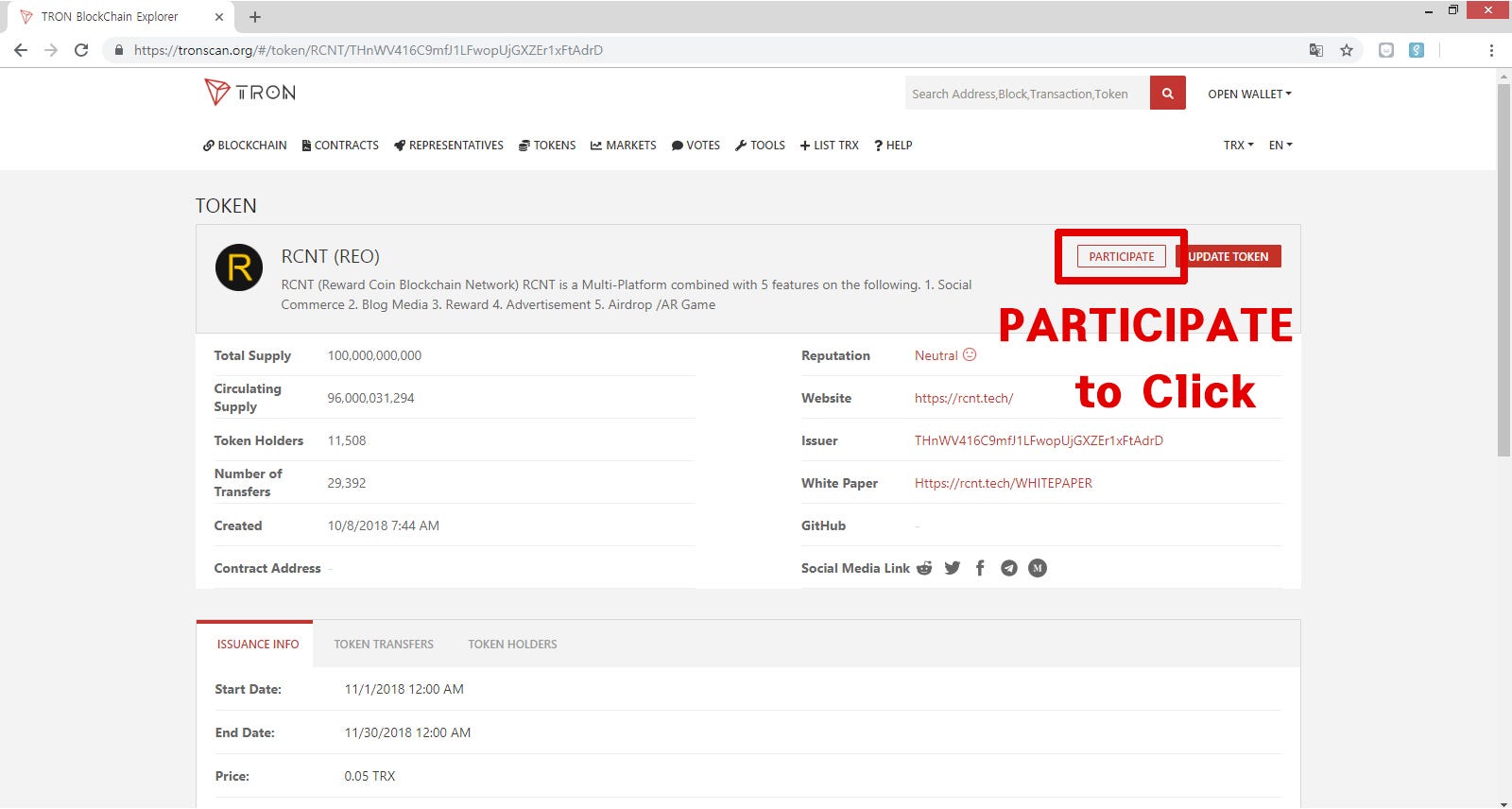
Task: Close the TRON BlockChain Explorer tab
Action: tap(219, 17)
